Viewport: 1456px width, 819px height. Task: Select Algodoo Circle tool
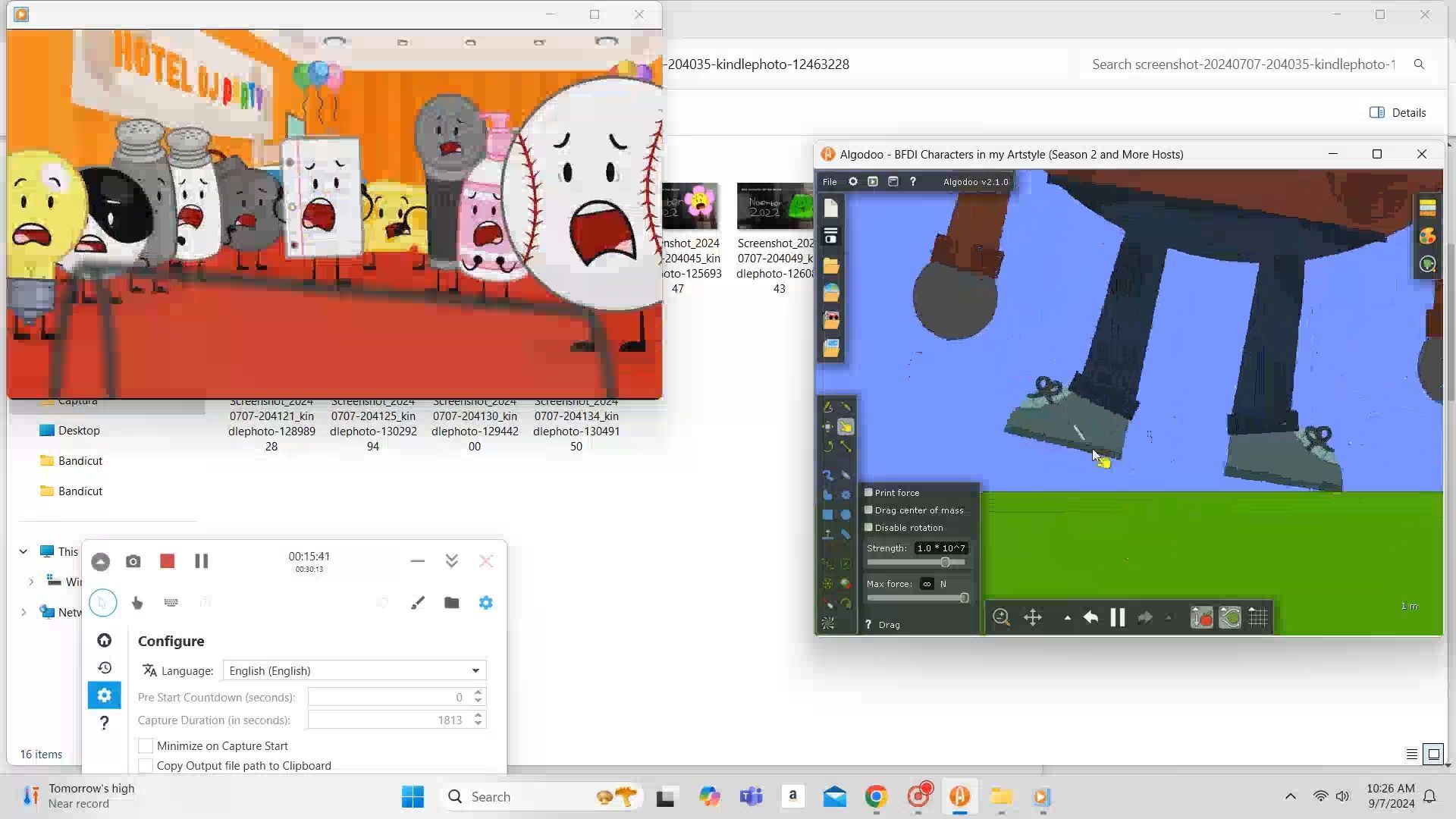(x=846, y=514)
